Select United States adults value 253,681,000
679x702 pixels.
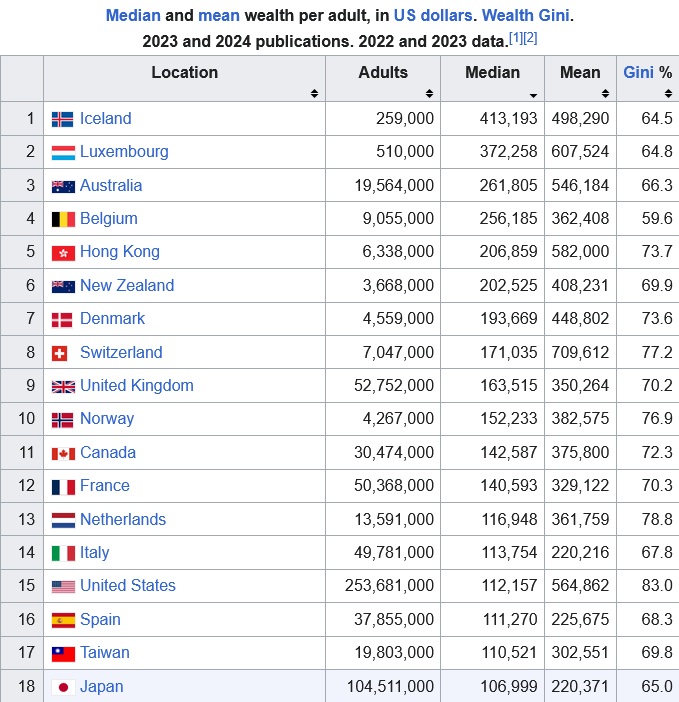(x=389, y=586)
